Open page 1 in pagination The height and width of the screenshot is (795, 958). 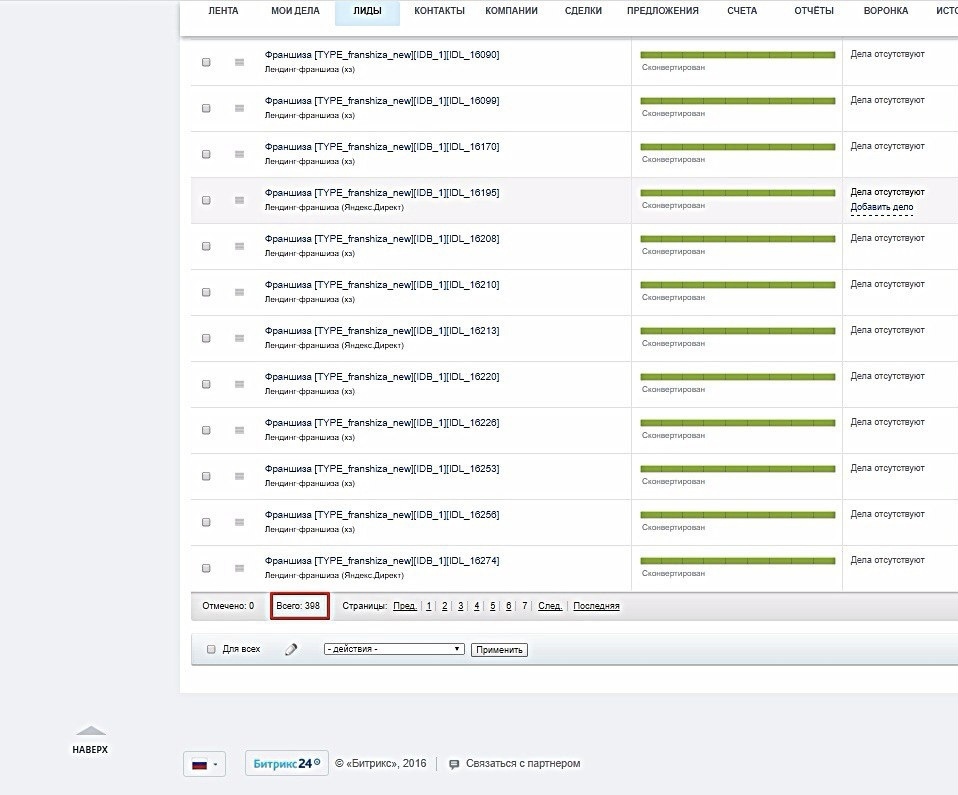point(429,606)
